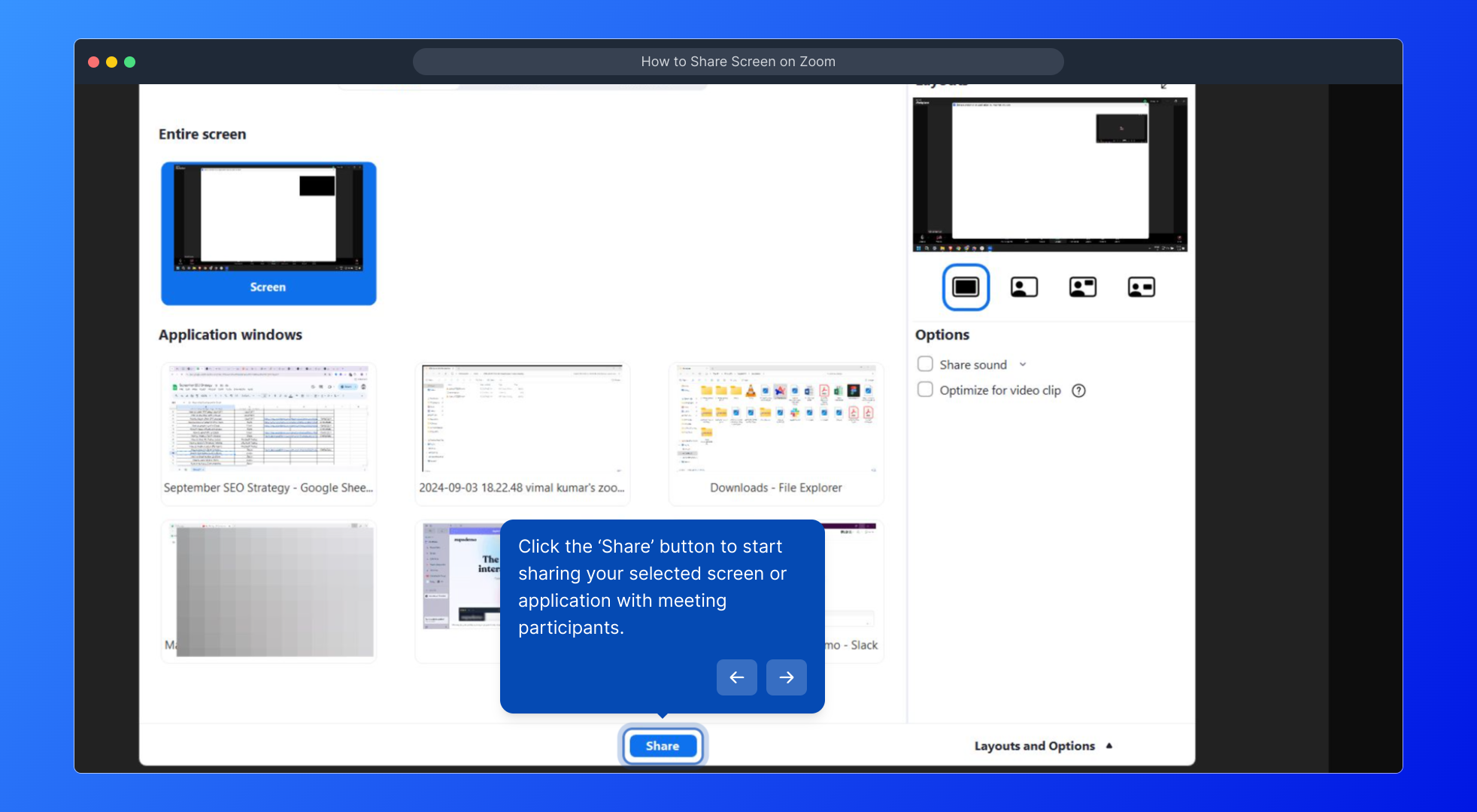The width and height of the screenshot is (1477, 812).
Task: Pick the side-by-side presenter layout icon
Action: 1141,287
